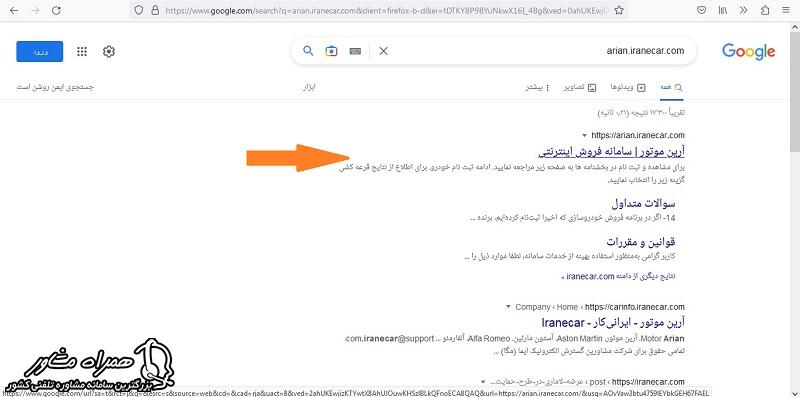Open آرین موتور | سامانه فروش اینترنتی result

[x=611, y=151]
